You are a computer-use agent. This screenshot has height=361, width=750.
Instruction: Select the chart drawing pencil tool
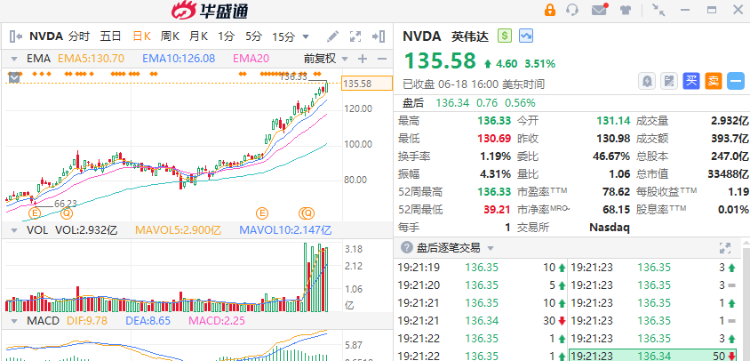point(332,36)
